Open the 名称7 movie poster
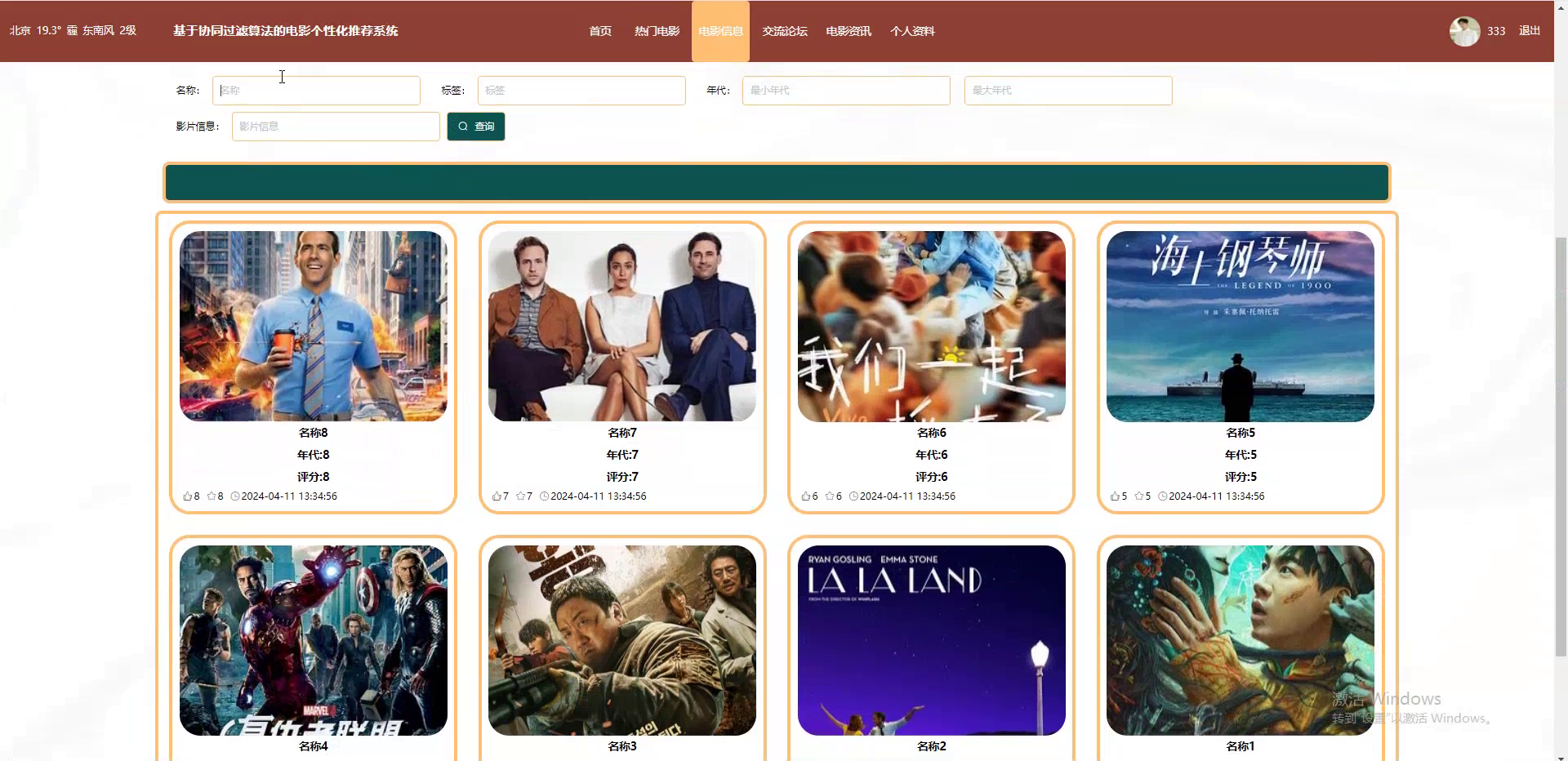Screen dimensions: 1568x761 point(622,327)
